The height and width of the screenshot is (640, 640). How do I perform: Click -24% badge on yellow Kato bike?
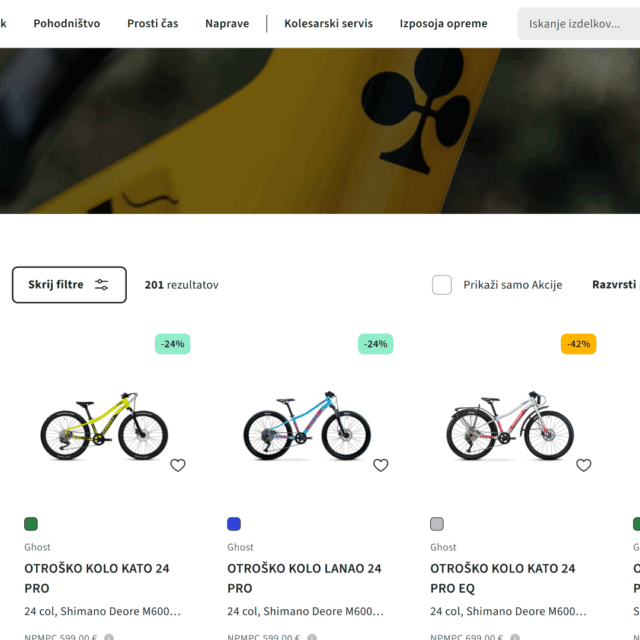coord(173,344)
